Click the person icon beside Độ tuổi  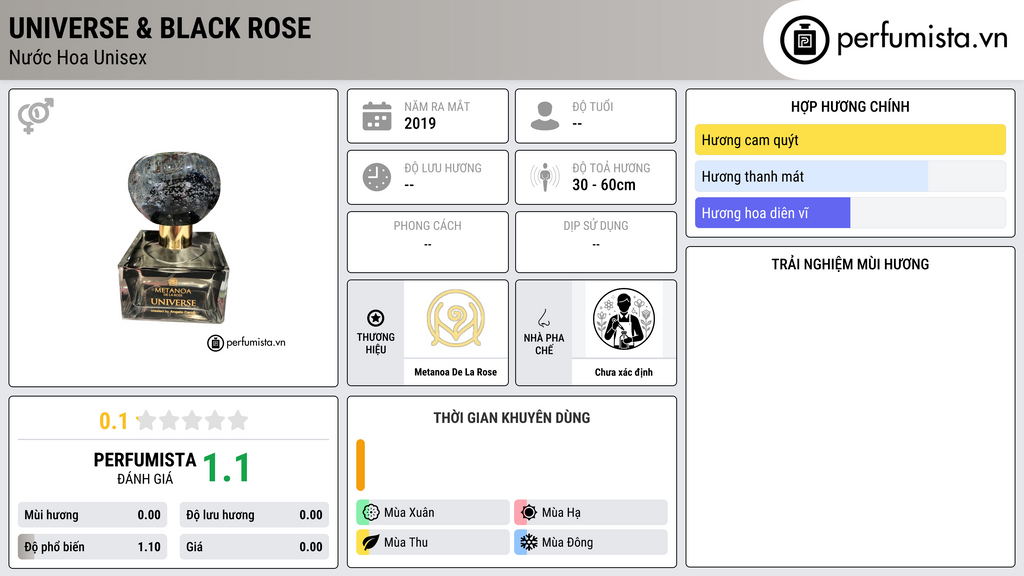point(545,116)
